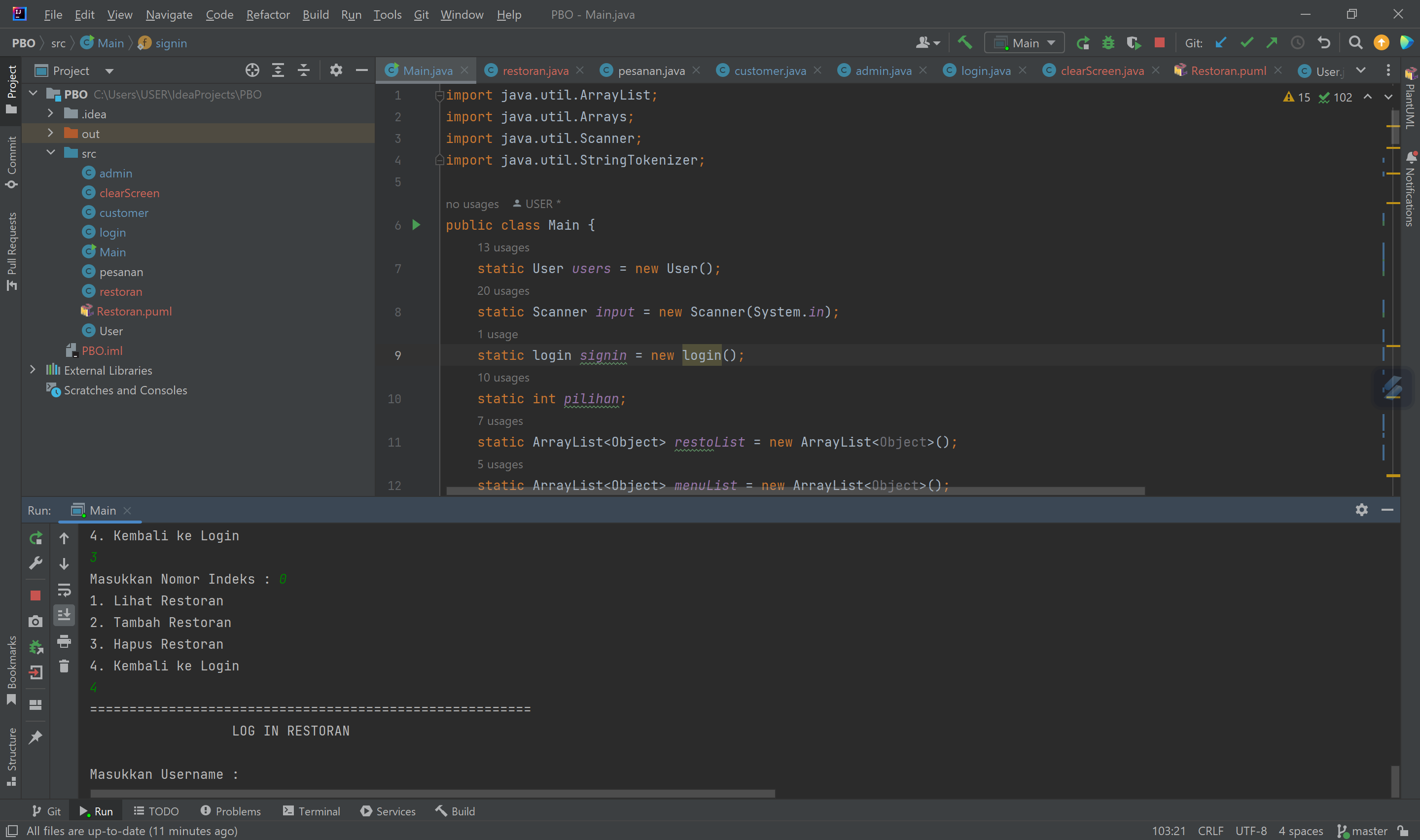Open the Problems tool window

[230, 811]
